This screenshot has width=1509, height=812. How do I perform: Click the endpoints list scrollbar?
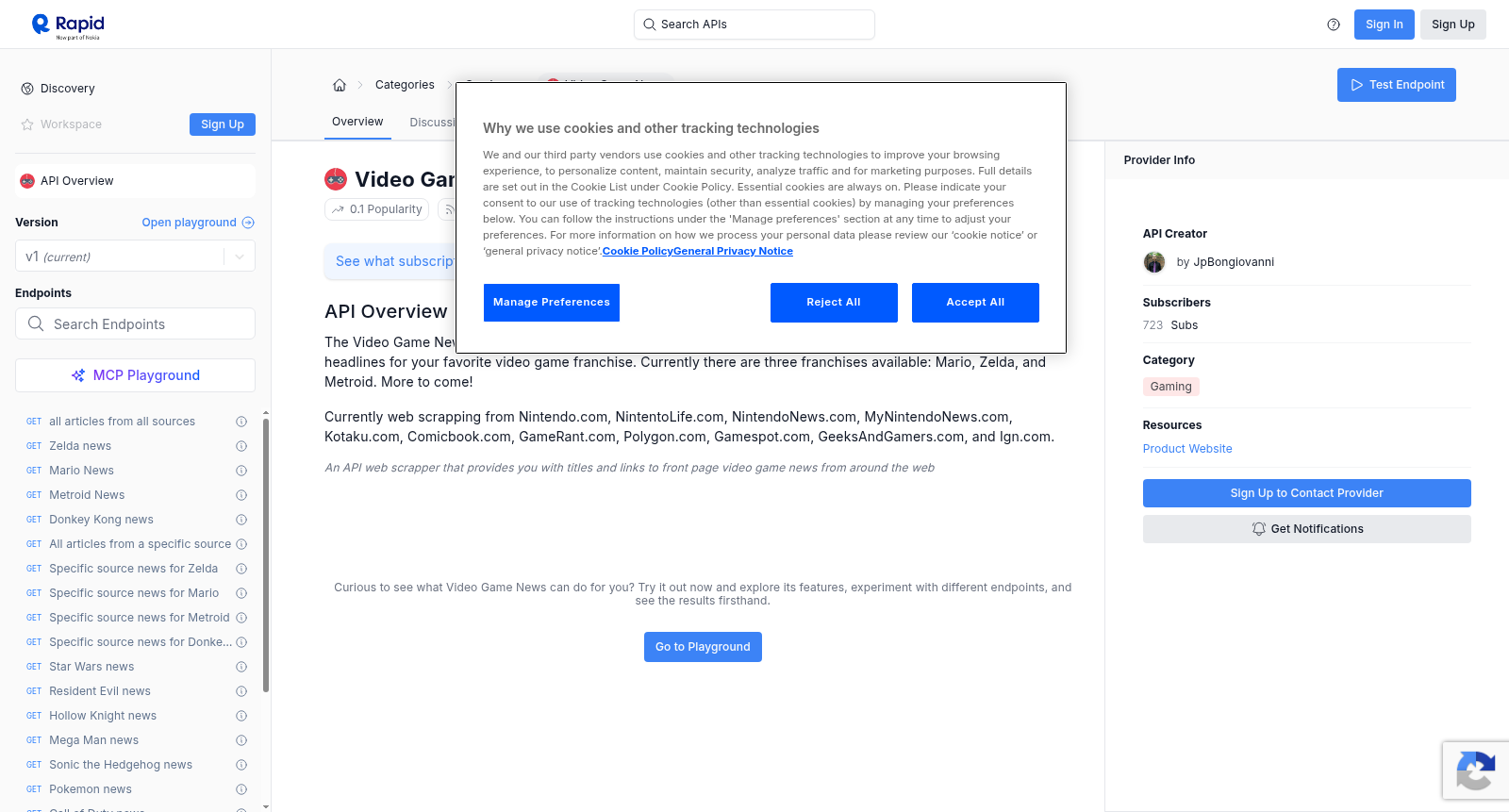coord(266,555)
